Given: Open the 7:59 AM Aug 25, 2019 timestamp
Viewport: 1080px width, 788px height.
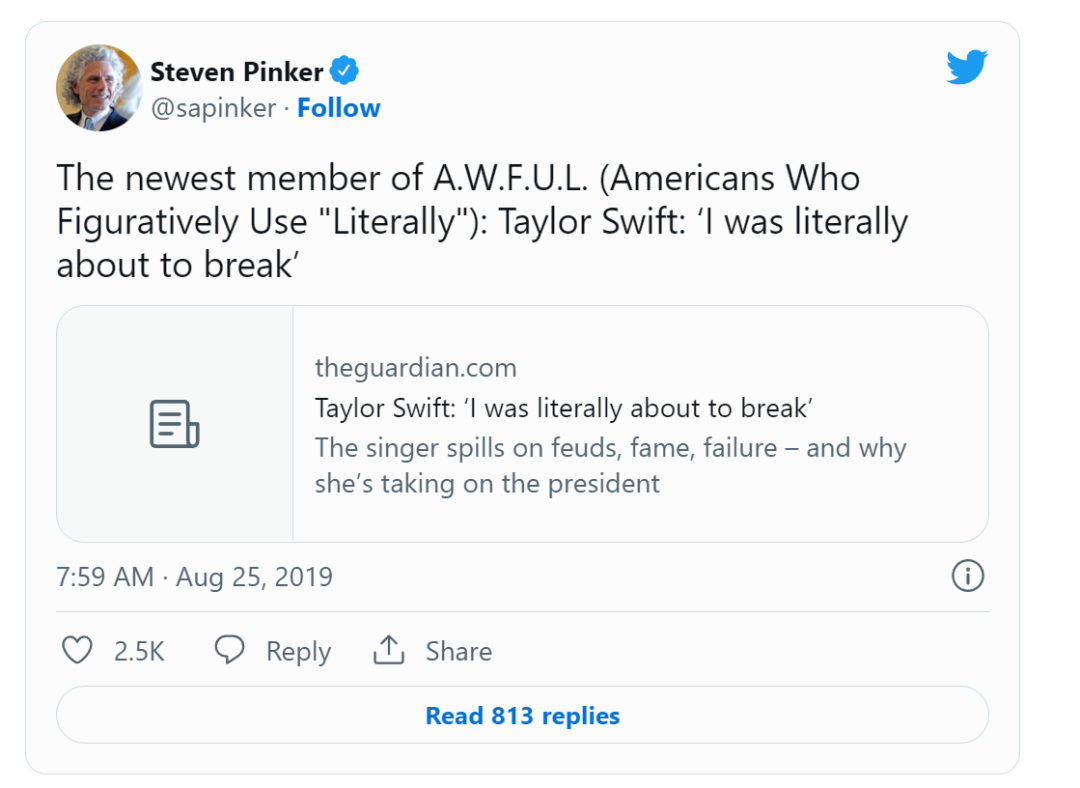Looking at the screenshot, I should 194,577.
